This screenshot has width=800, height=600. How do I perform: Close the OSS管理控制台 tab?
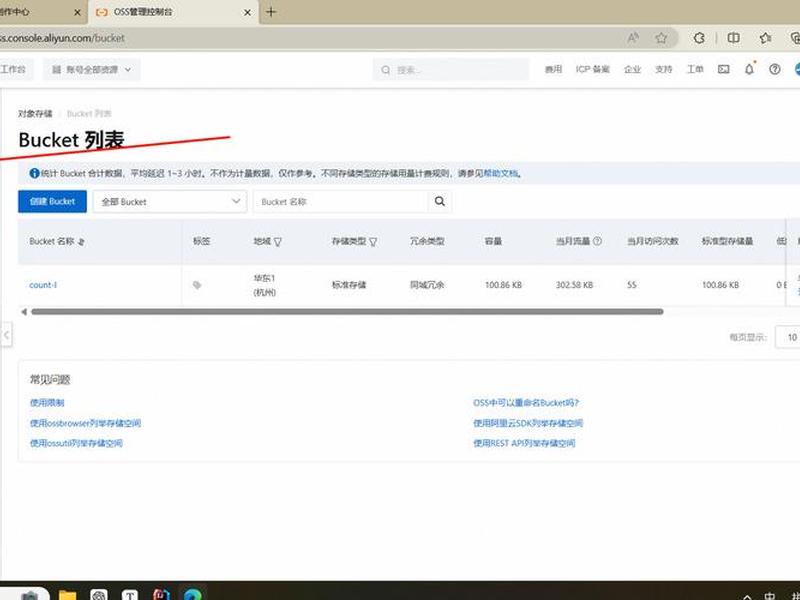(247, 12)
